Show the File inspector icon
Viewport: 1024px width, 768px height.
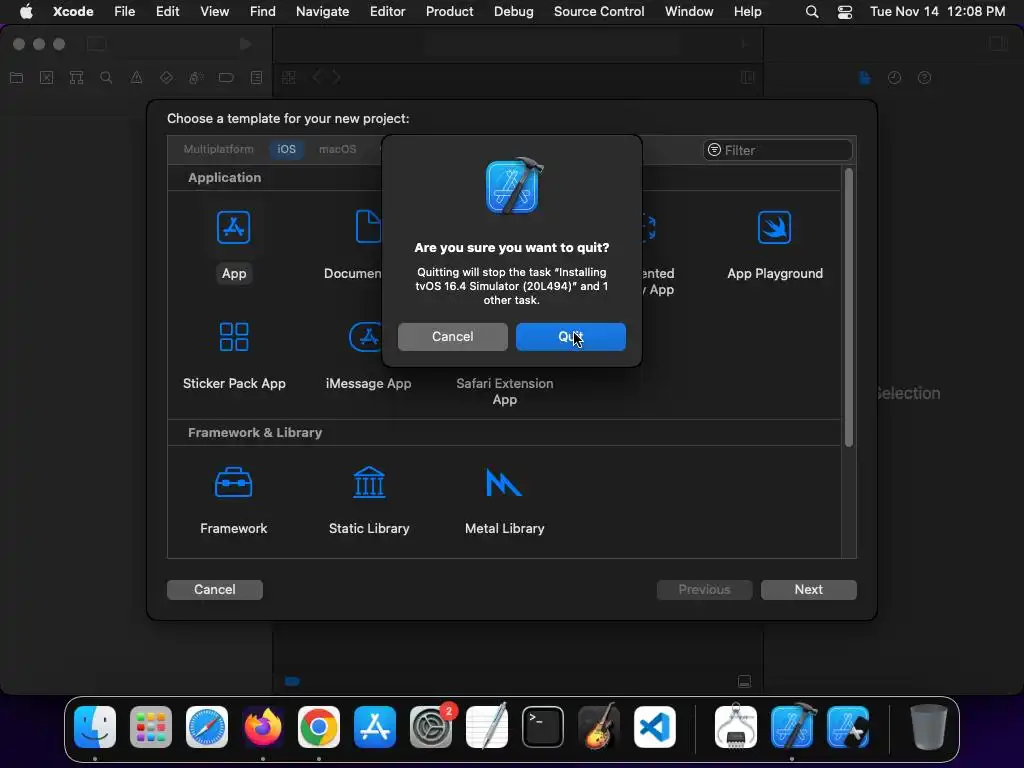(x=865, y=78)
